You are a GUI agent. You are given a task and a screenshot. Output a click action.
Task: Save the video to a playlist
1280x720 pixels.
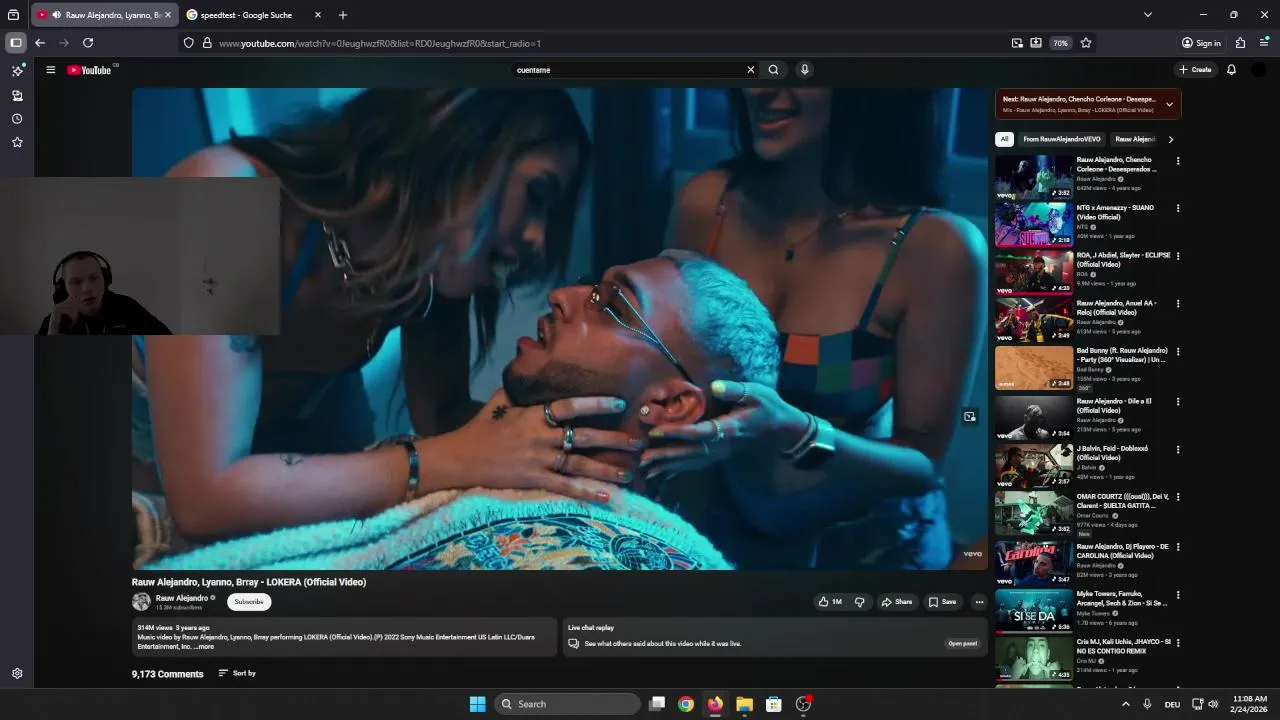(942, 602)
